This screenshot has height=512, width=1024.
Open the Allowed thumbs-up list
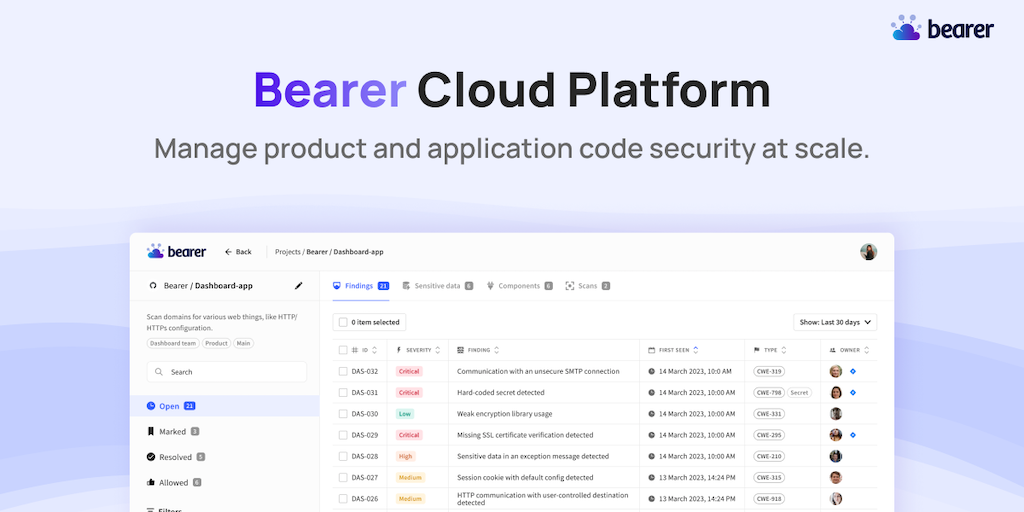pyautogui.click(x=173, y=483)
